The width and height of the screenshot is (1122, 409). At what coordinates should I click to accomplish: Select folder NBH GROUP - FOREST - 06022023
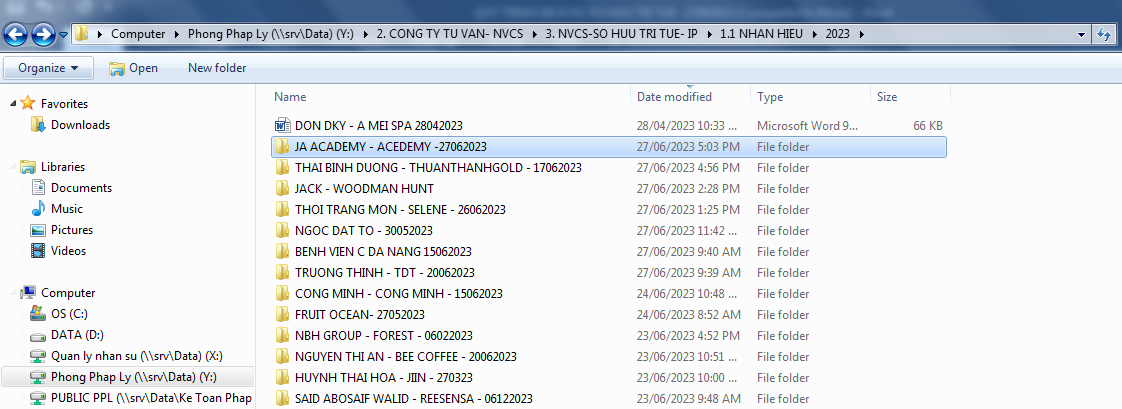[384, 335]
